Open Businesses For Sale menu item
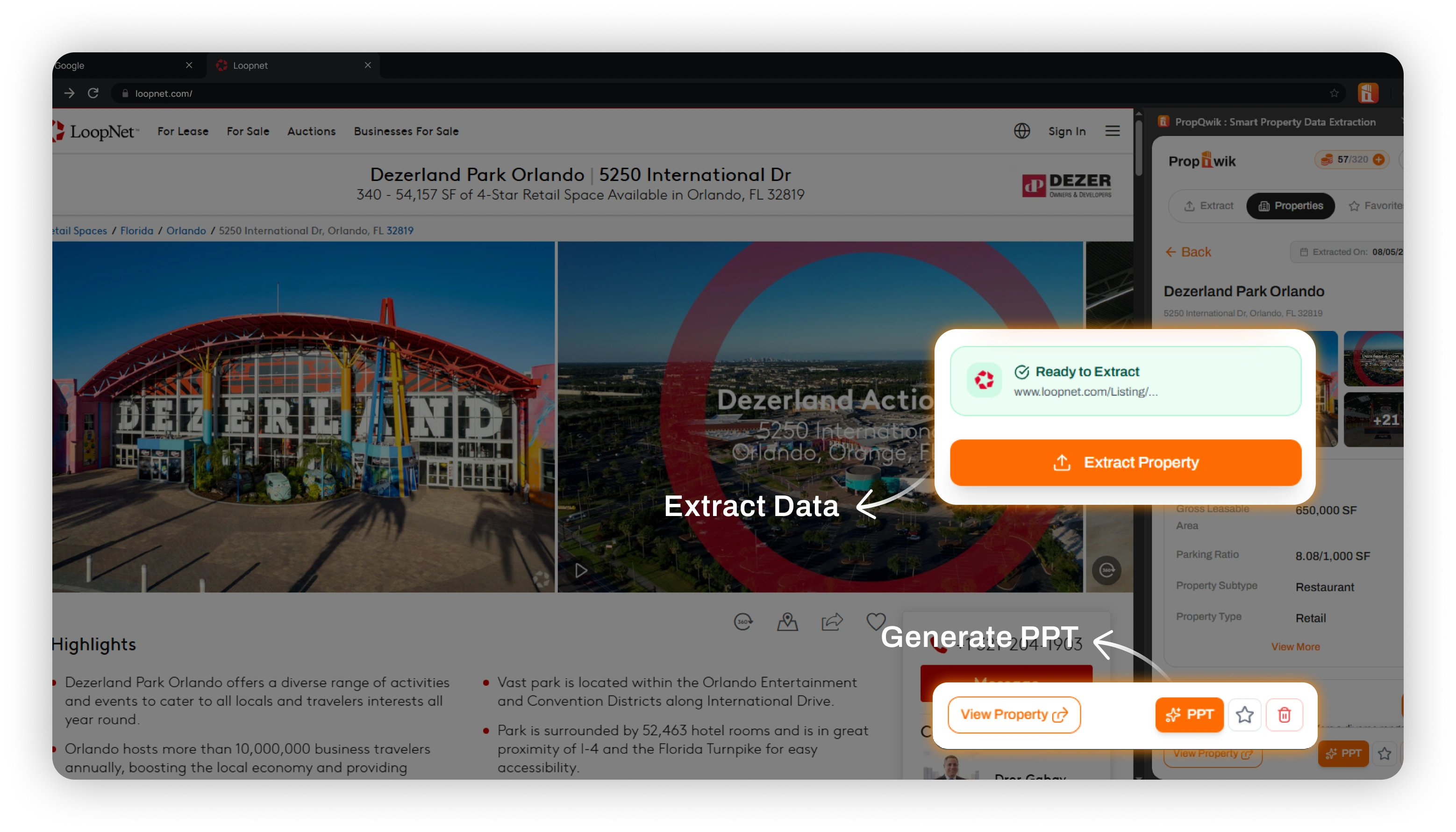Viewport: 1456px width, 832px height. pos(406,131)
